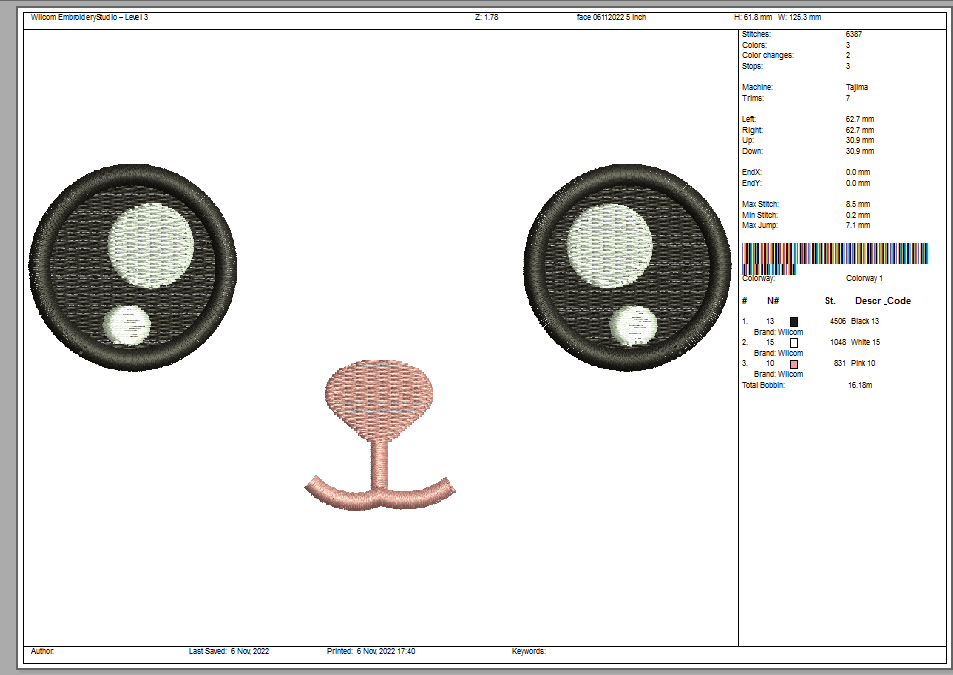The height and width of the screenshot is (675, 953).
Task: Click the Author field in footer
Action: coord(43,651)
